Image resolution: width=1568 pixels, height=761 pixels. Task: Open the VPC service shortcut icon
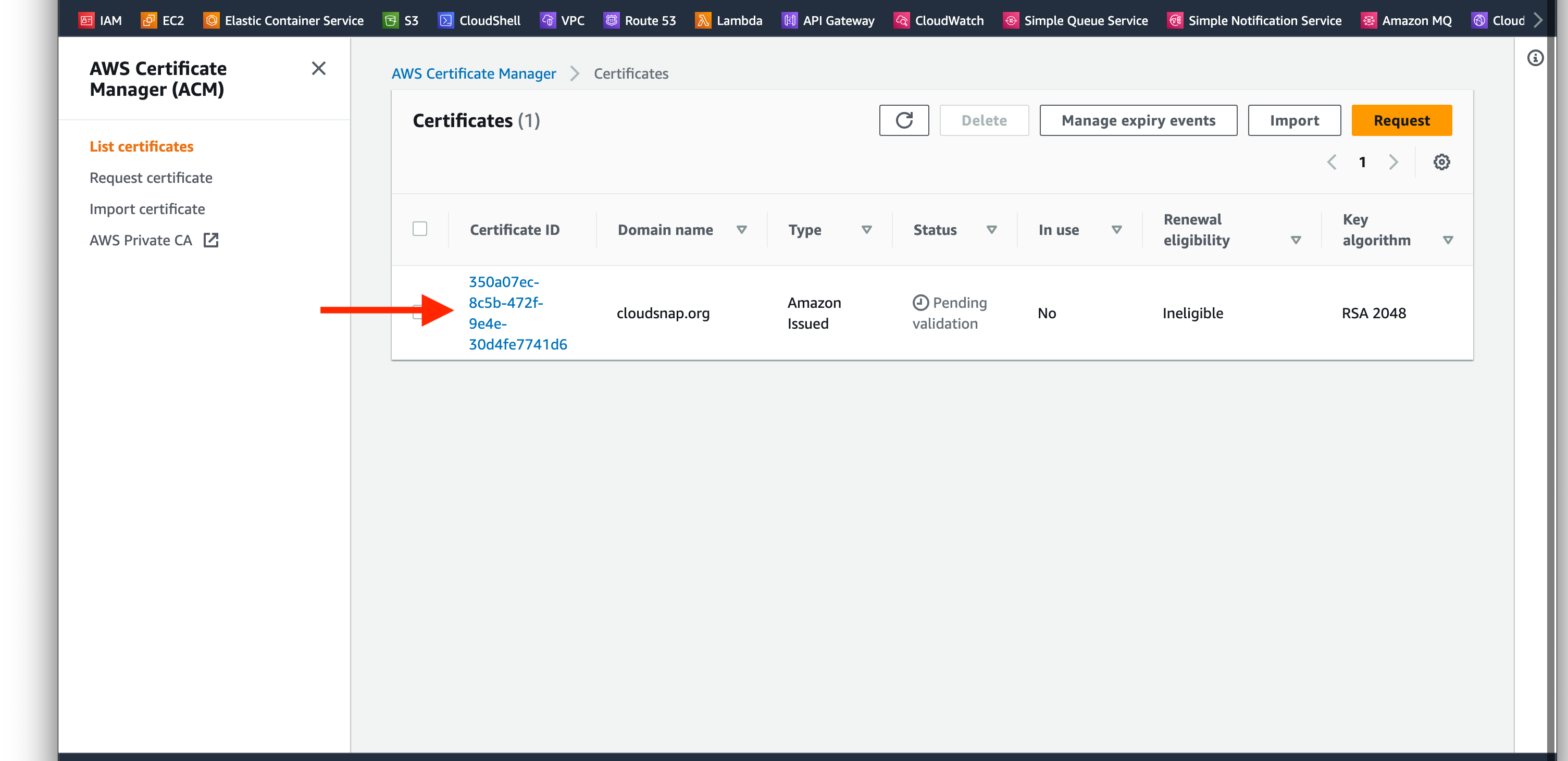pos(547,20)
